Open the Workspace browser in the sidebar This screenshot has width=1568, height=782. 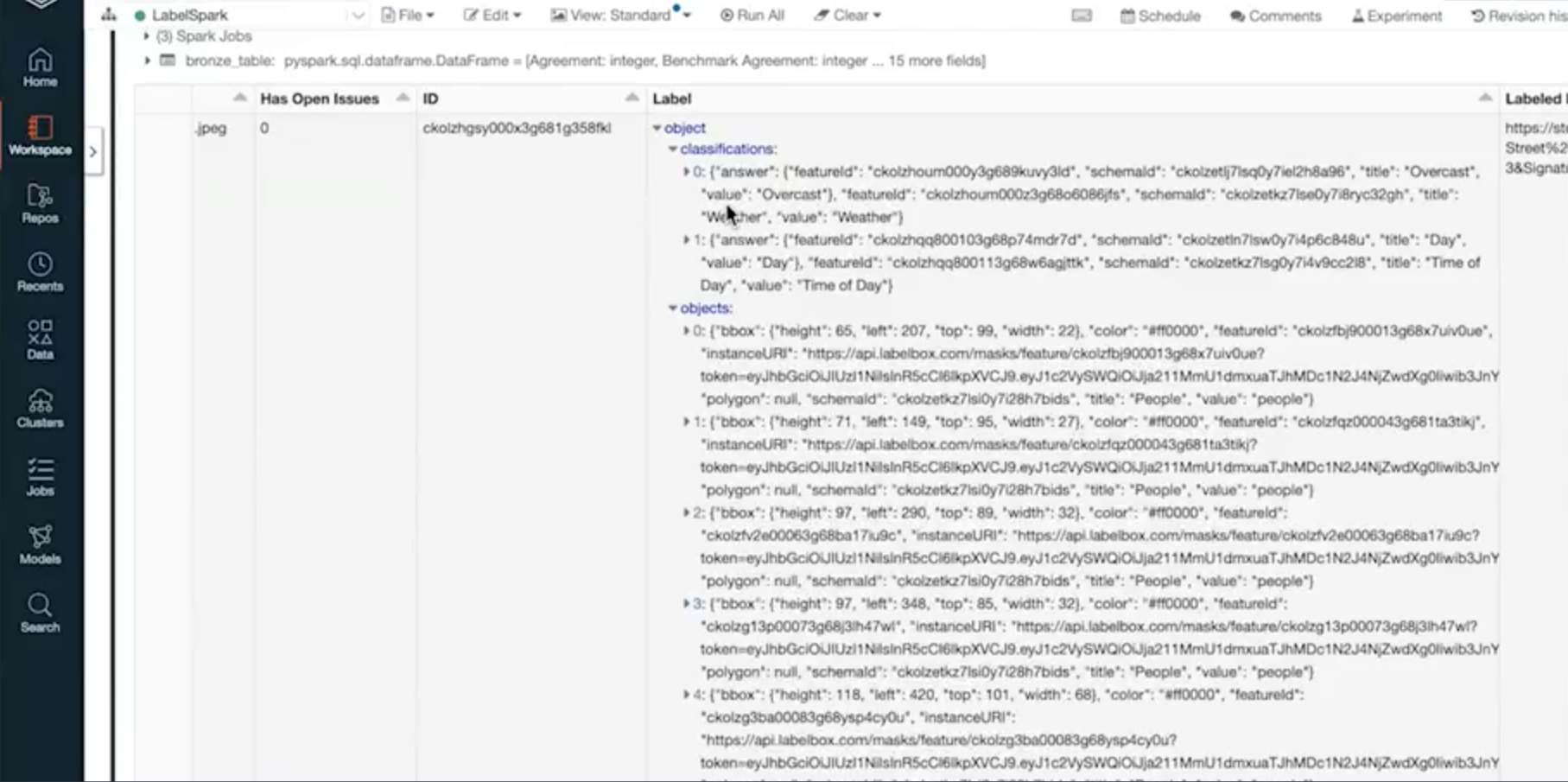pos(40,136)
